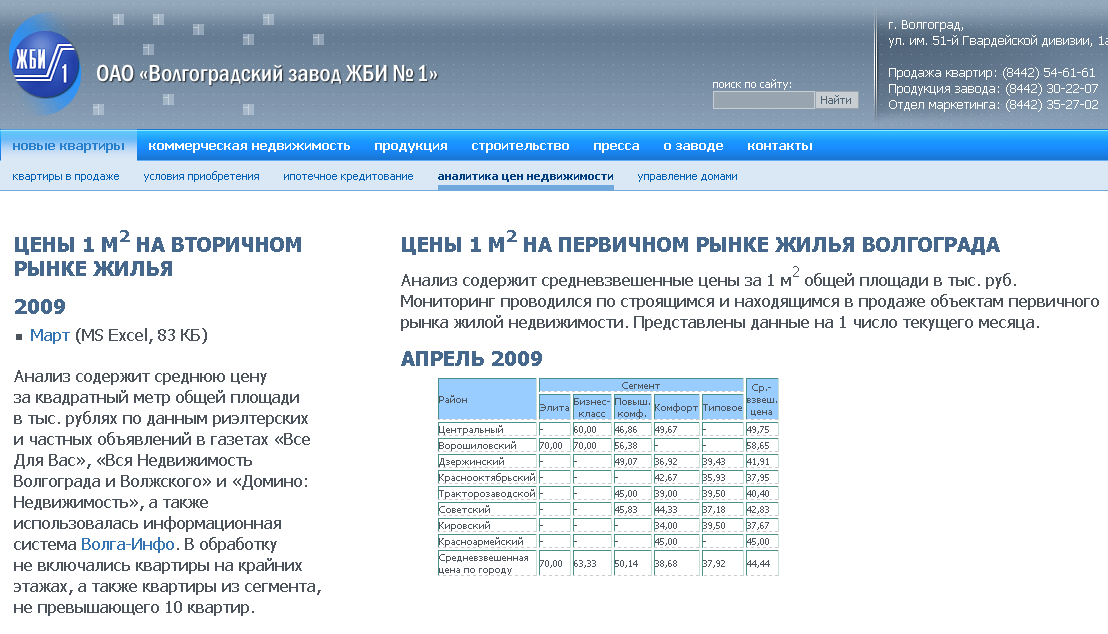Open условия приобретения submenu link
This screenshot has width=1108, height=634.
pos(201,176)
